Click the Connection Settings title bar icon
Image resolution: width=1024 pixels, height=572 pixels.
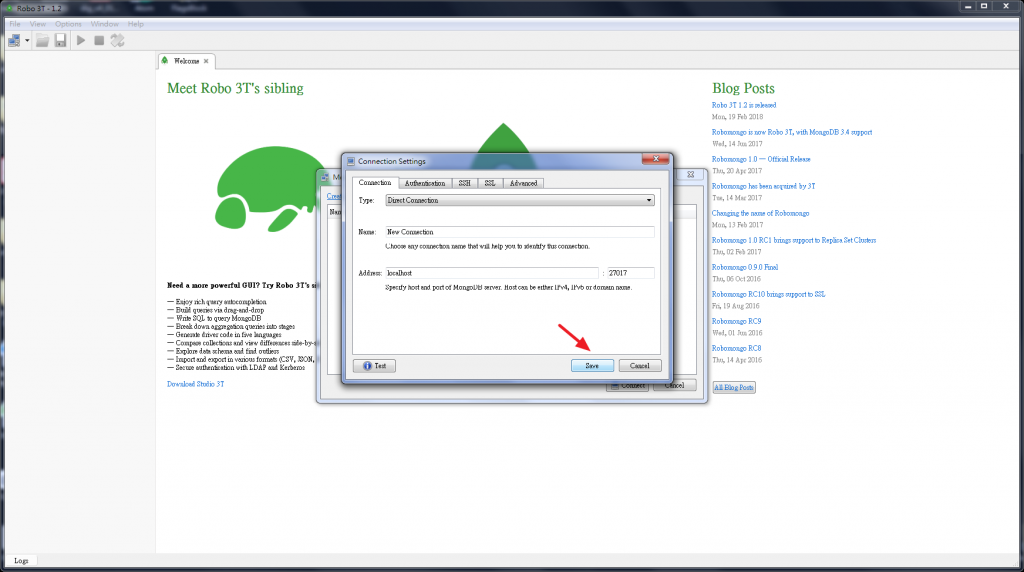[351, 161]
